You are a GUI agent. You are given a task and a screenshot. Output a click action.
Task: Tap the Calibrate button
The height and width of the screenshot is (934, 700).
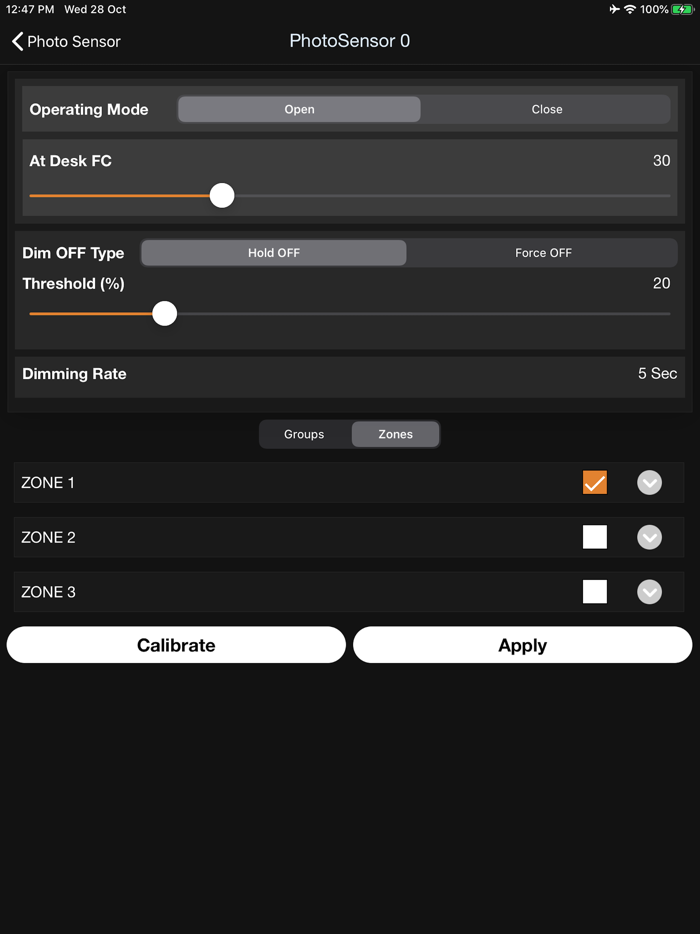[176, 645]
